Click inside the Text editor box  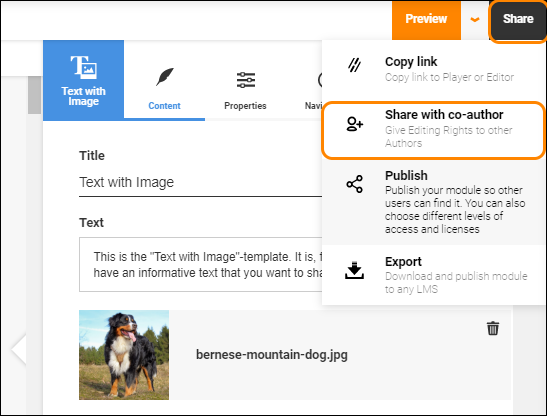(201, 265)
